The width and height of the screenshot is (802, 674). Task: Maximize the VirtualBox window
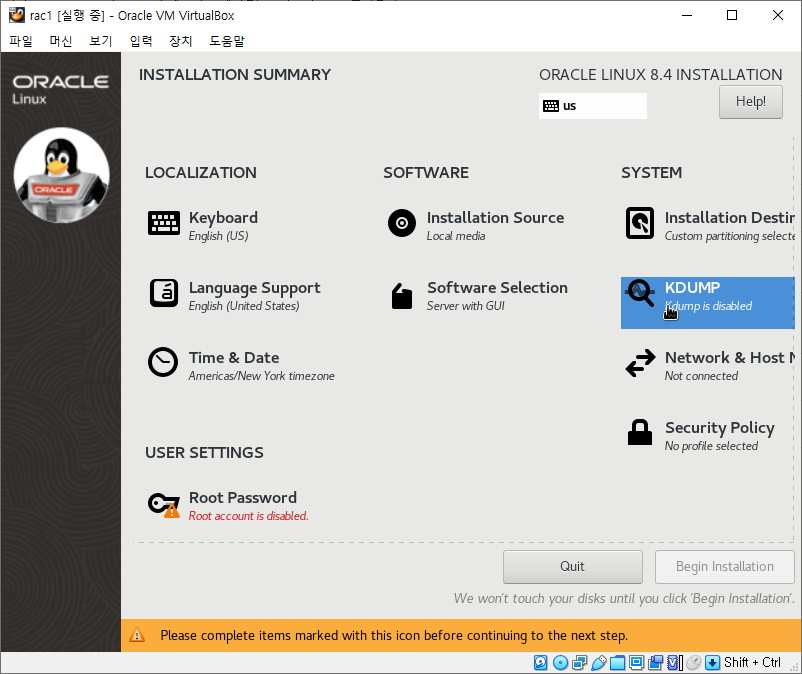pos(732,15)
